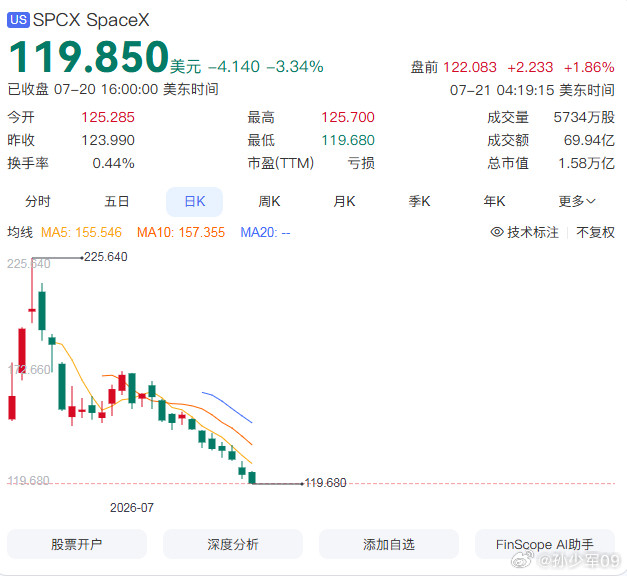
Task: Click the last green candlestick on chart
Action: tap(252, 478)
